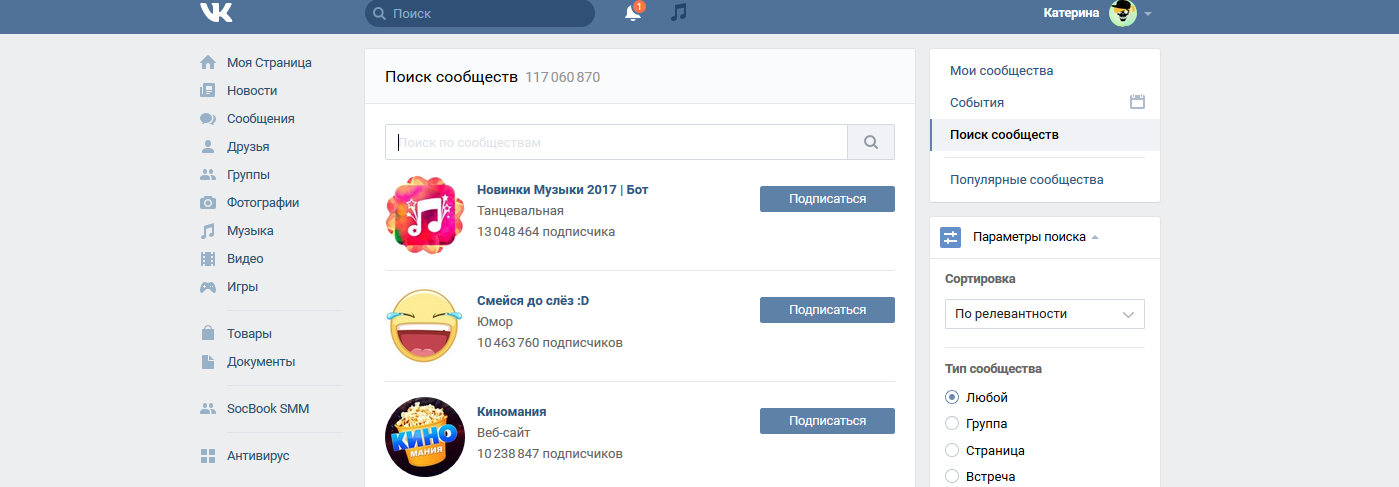Screen dimensions: 1399x487
Task: Click the people icon beside Группы
Action: tap(208, 174)
